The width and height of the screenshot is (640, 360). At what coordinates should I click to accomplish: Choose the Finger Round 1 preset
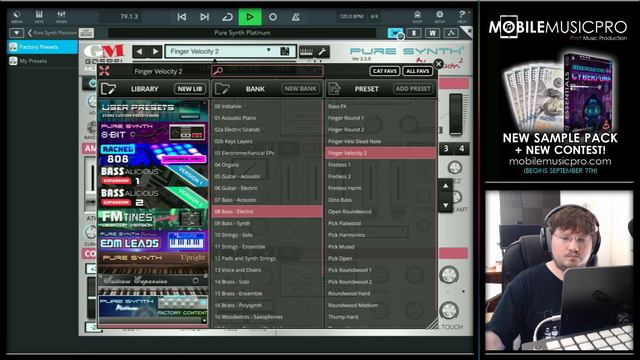(x=380, y=118)
